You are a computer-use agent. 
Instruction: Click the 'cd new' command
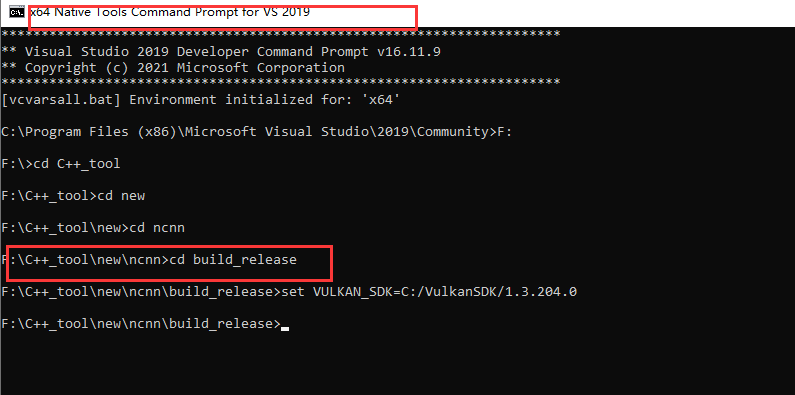pos(121,196)
